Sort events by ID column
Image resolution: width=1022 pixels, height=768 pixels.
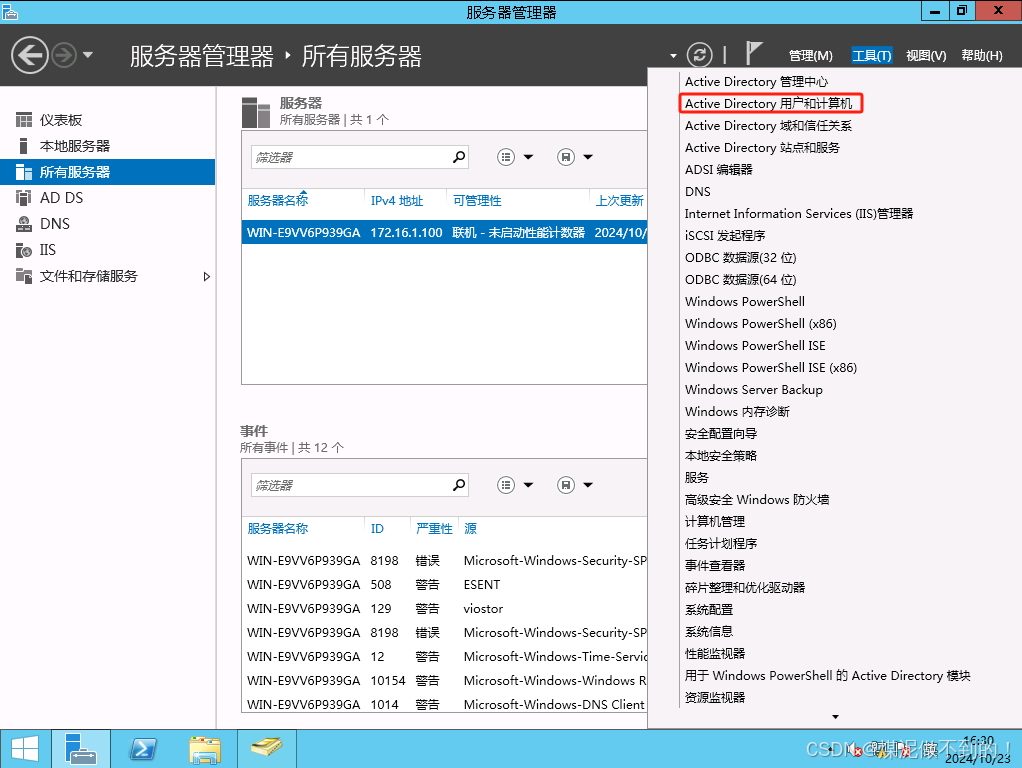[x=377, y=529]
